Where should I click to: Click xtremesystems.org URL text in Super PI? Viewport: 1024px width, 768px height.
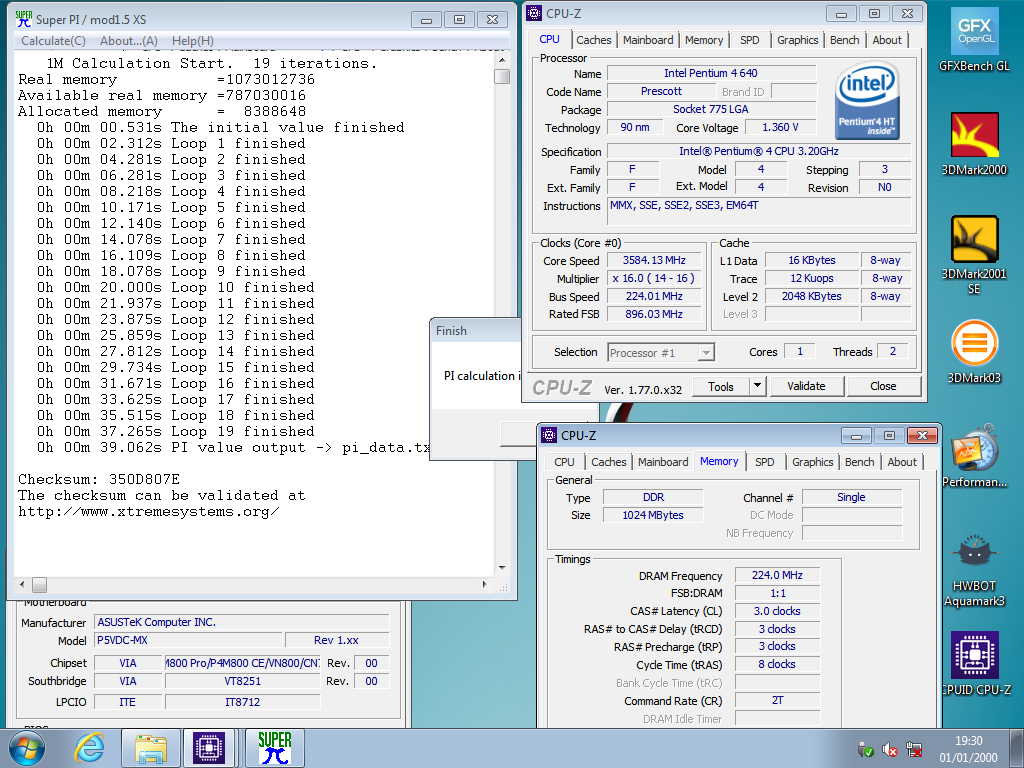pyautogui.click(x=149, y=511)
